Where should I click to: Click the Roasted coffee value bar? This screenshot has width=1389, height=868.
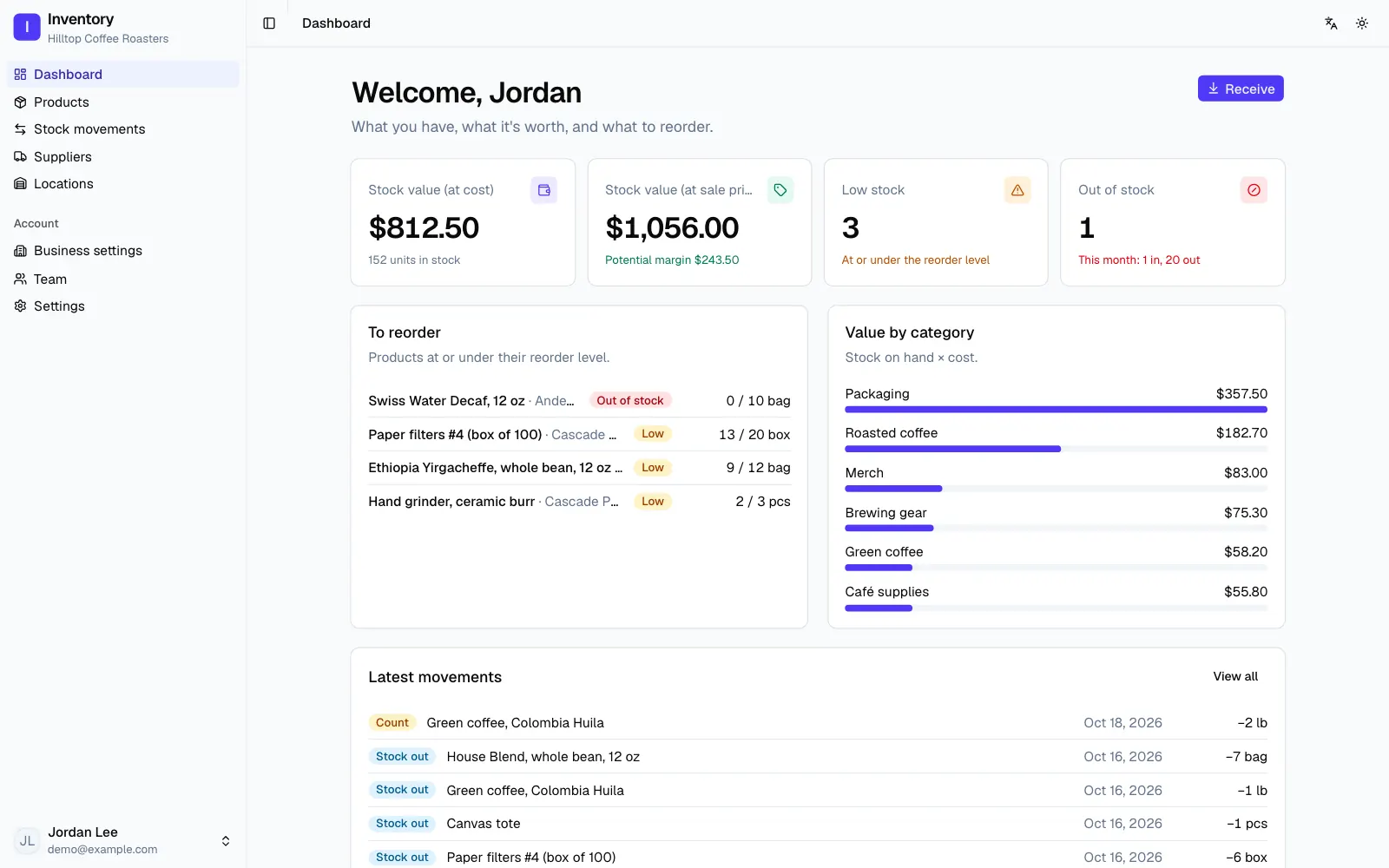[1057, 449]
